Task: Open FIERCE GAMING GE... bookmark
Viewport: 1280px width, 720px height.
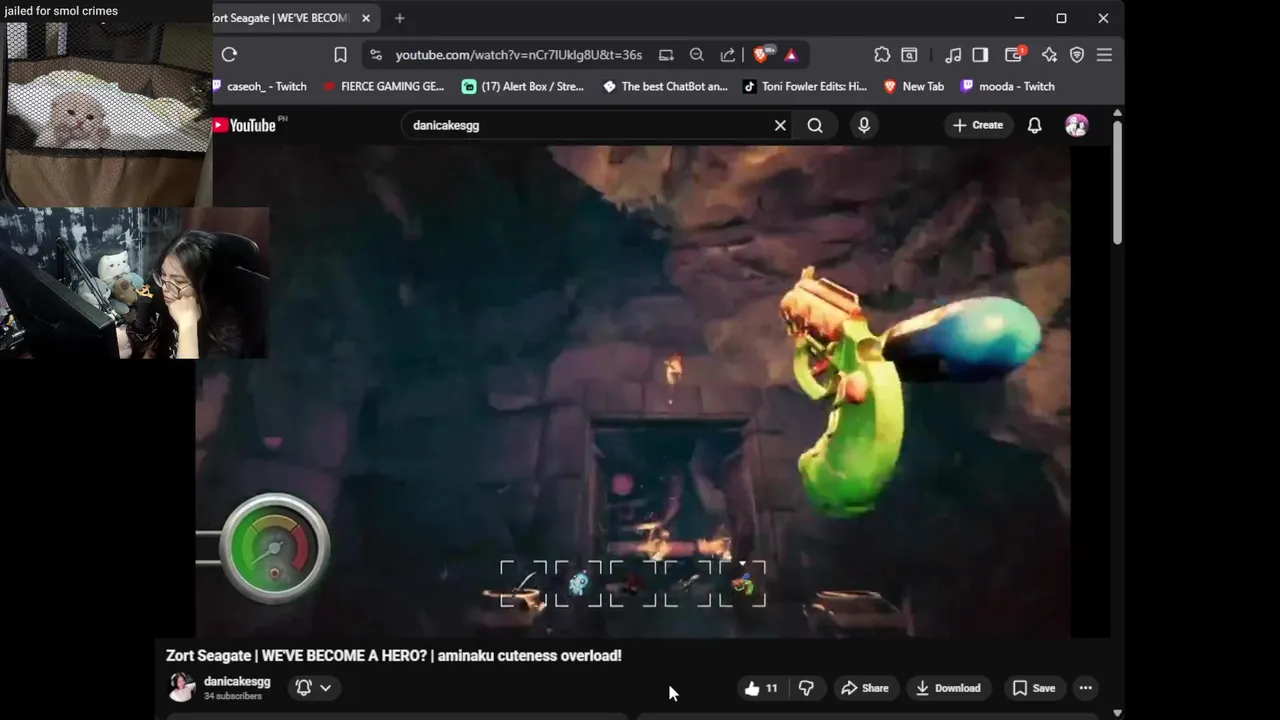Action: pos(384,86)
